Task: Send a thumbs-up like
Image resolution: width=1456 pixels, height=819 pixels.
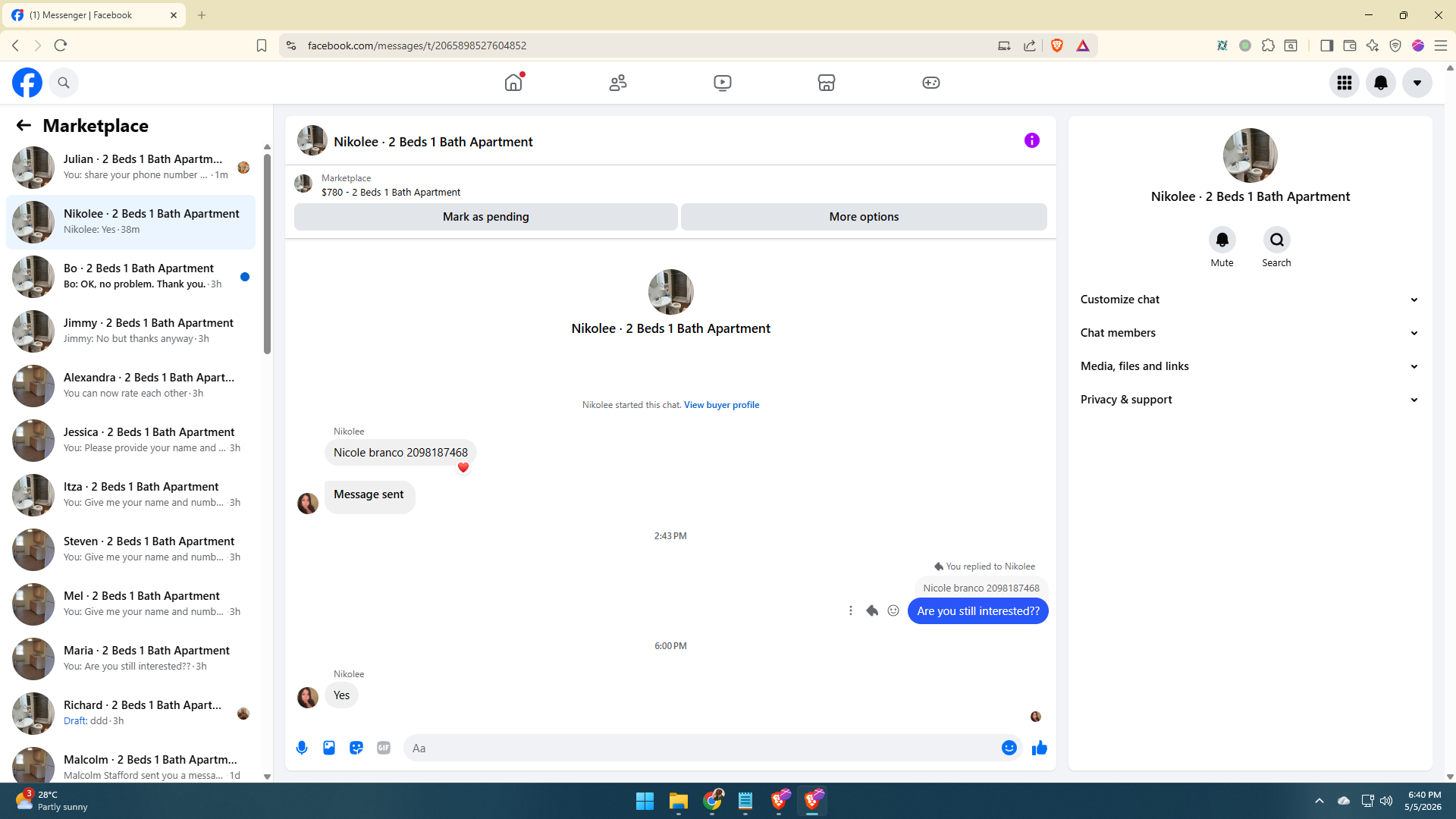Action: pos(1040,748)
